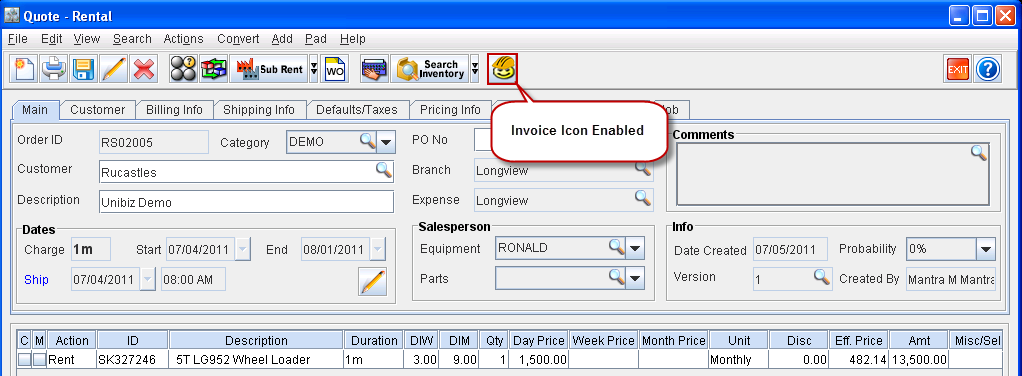Screen dimensions: 1022x376
Task: Click the red EXIT icon
Action: (957, 68)
